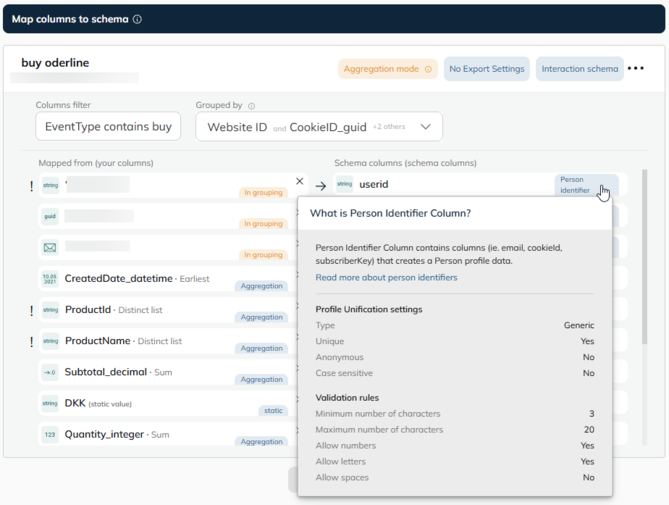Click Aggregation tag on Subtotal_decimal row
The height and width of the screenshot is (505, 669).
coord(262,379)
